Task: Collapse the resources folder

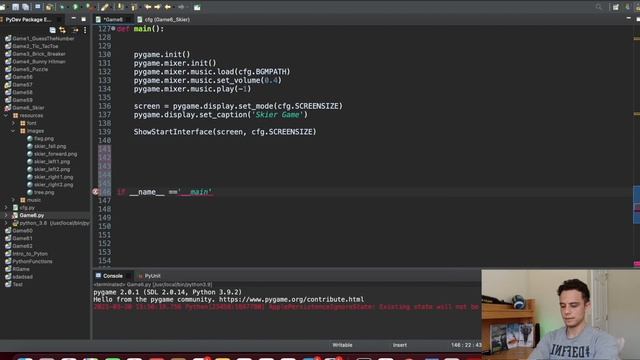Action: point(6,116)
